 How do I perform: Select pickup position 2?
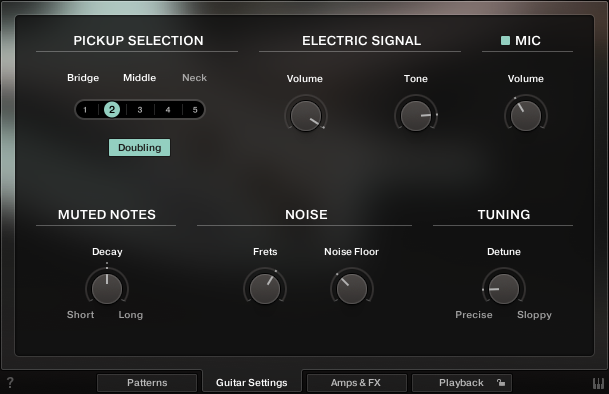112,110
